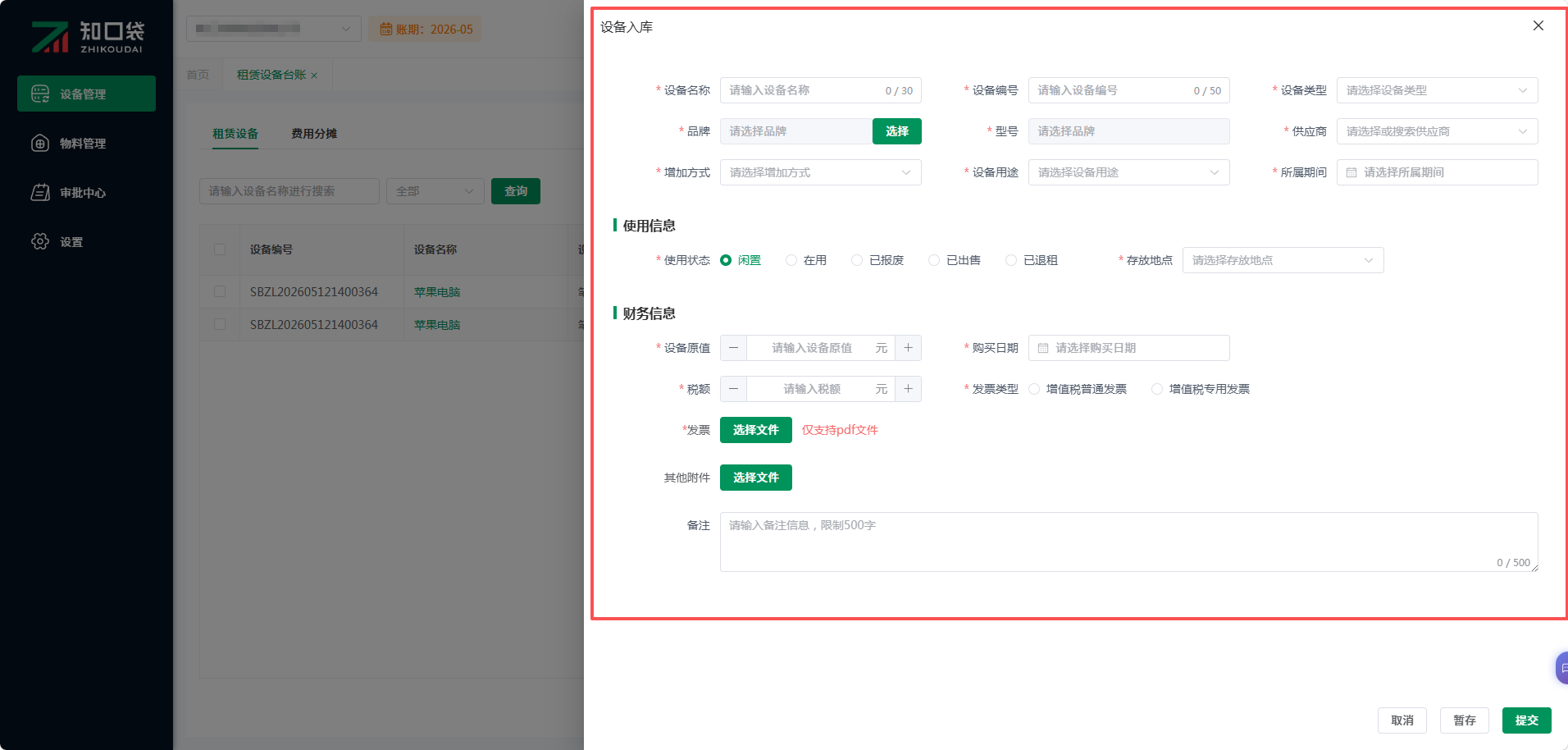
Task: Check the first SBZL202605121400364 row checkbox
Action: [x=220, y=291]
